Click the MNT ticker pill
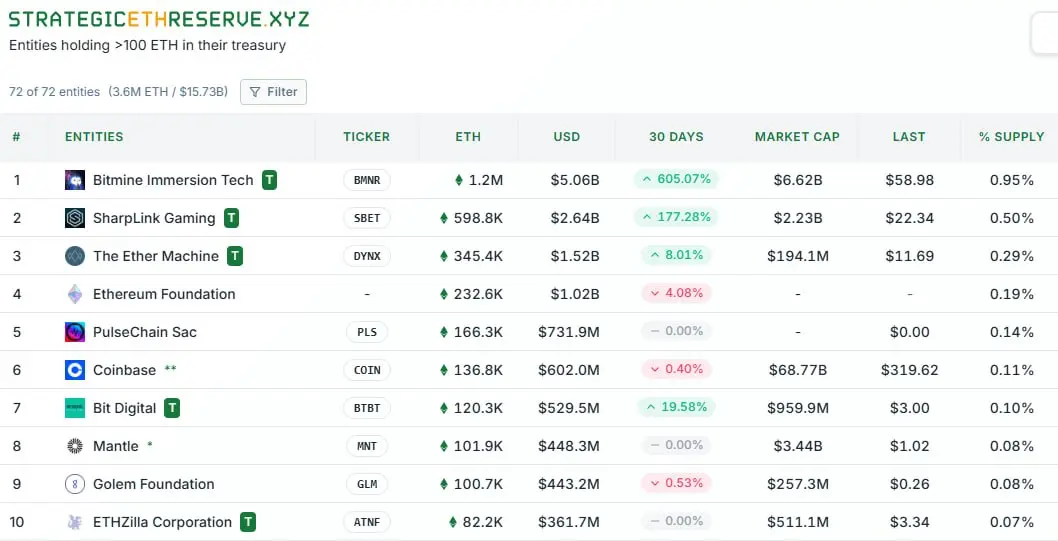The width and height of the screenshot is (1058, 541). click(367, 446)
